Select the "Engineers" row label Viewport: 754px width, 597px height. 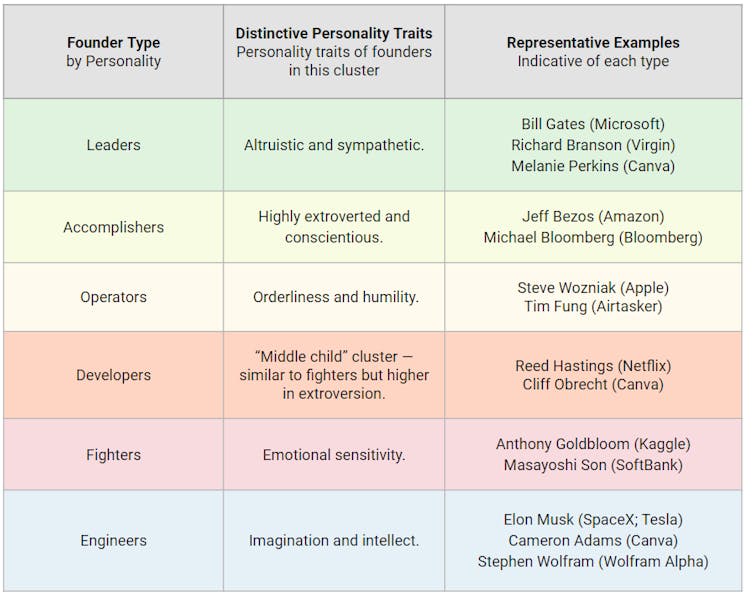(x=113, y=541)
